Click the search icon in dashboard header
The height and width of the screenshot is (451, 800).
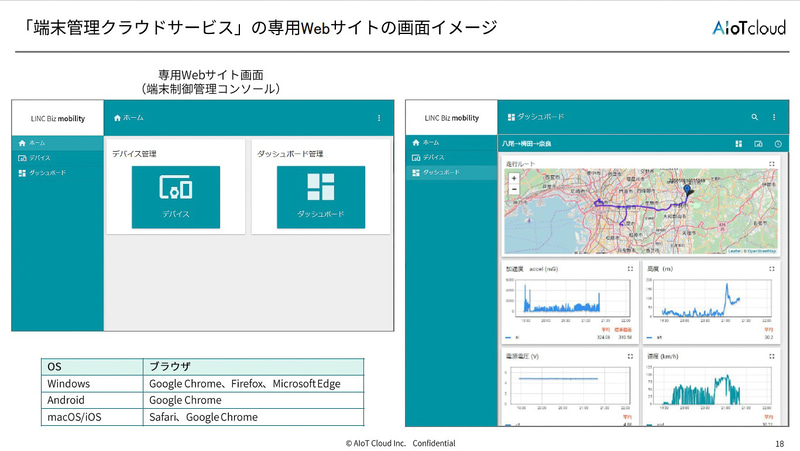755,117
